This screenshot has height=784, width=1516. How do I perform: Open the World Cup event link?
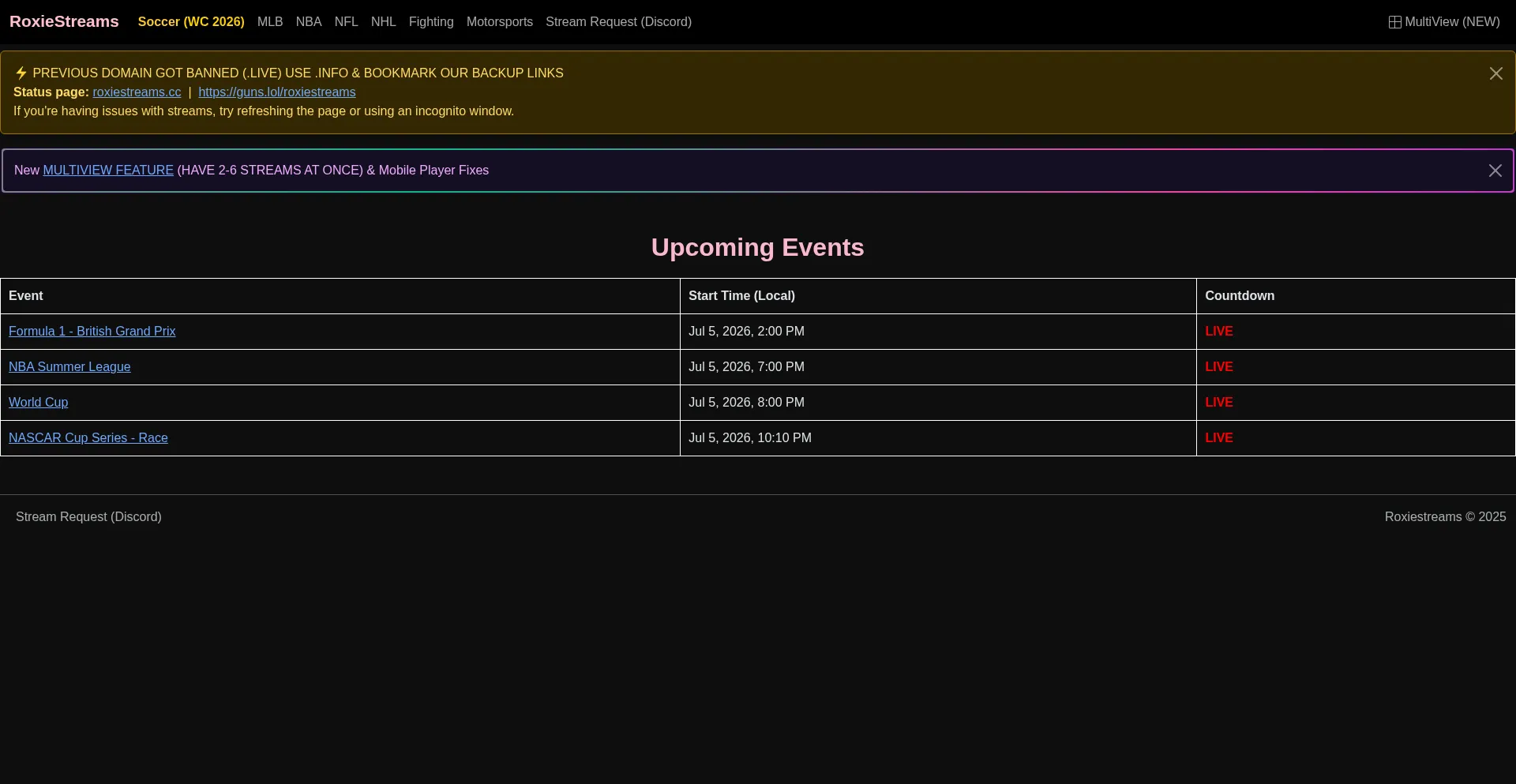[38, 402]
